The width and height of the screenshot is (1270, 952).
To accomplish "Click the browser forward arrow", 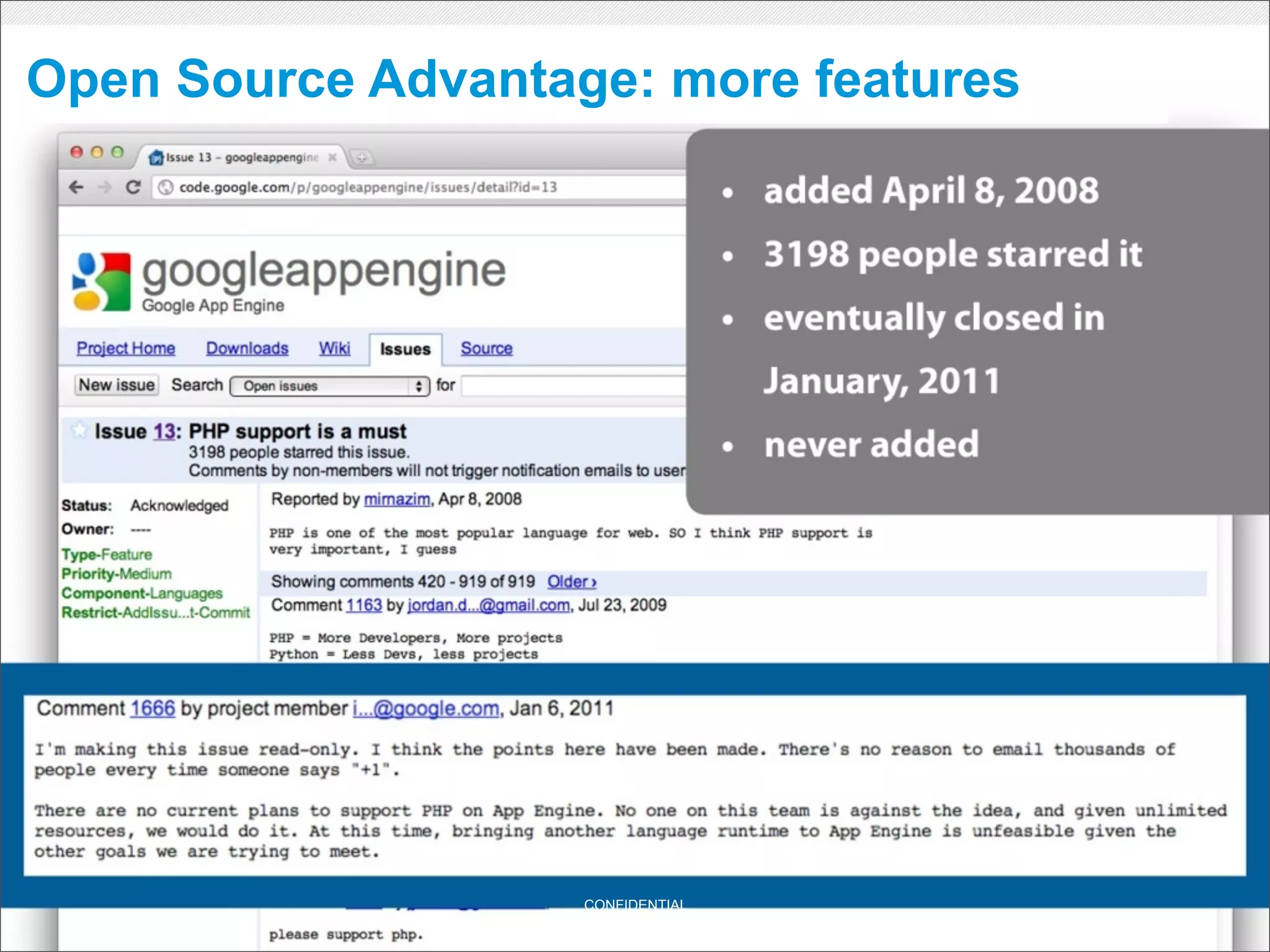I will (x=105, y=187).
